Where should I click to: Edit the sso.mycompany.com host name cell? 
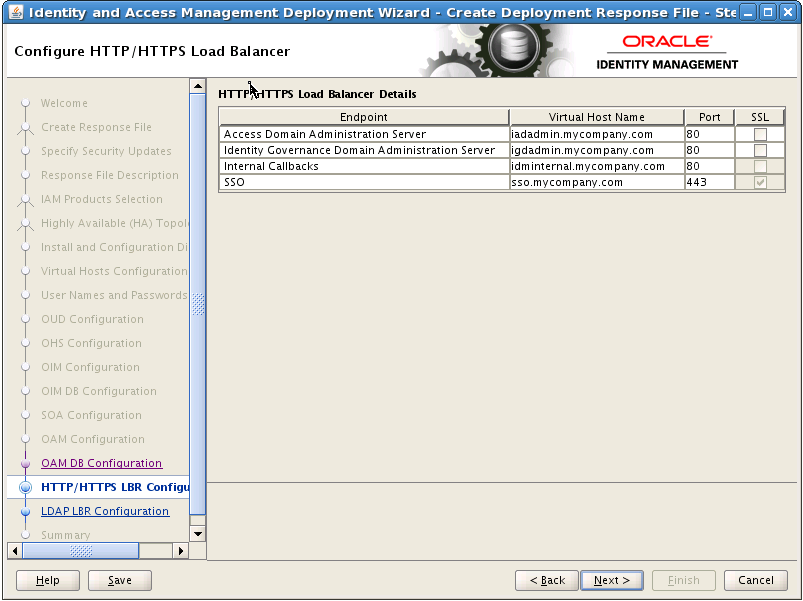click(x=597, y=182)
